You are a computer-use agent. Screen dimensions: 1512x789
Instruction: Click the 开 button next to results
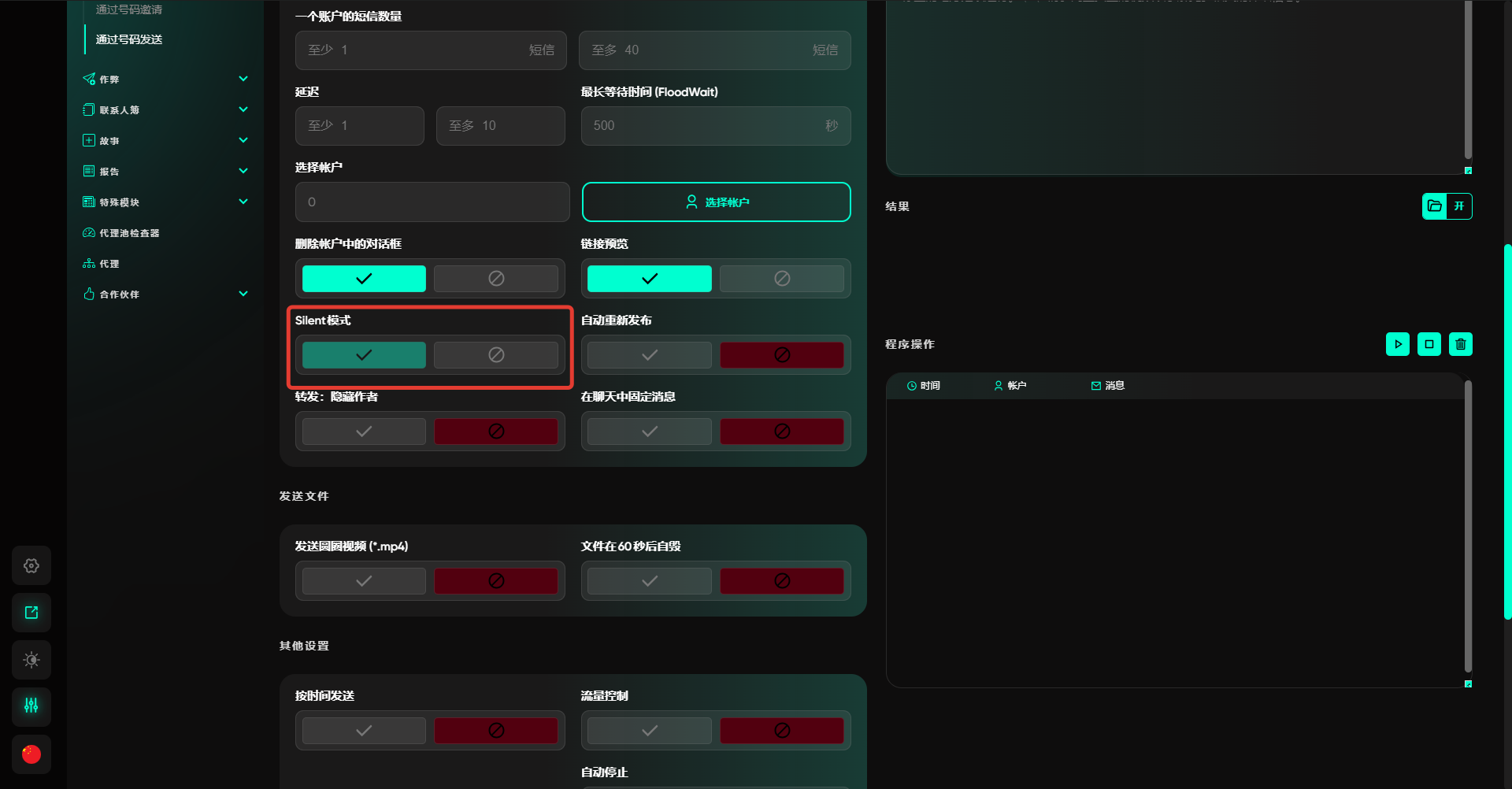coord(1459,206)
